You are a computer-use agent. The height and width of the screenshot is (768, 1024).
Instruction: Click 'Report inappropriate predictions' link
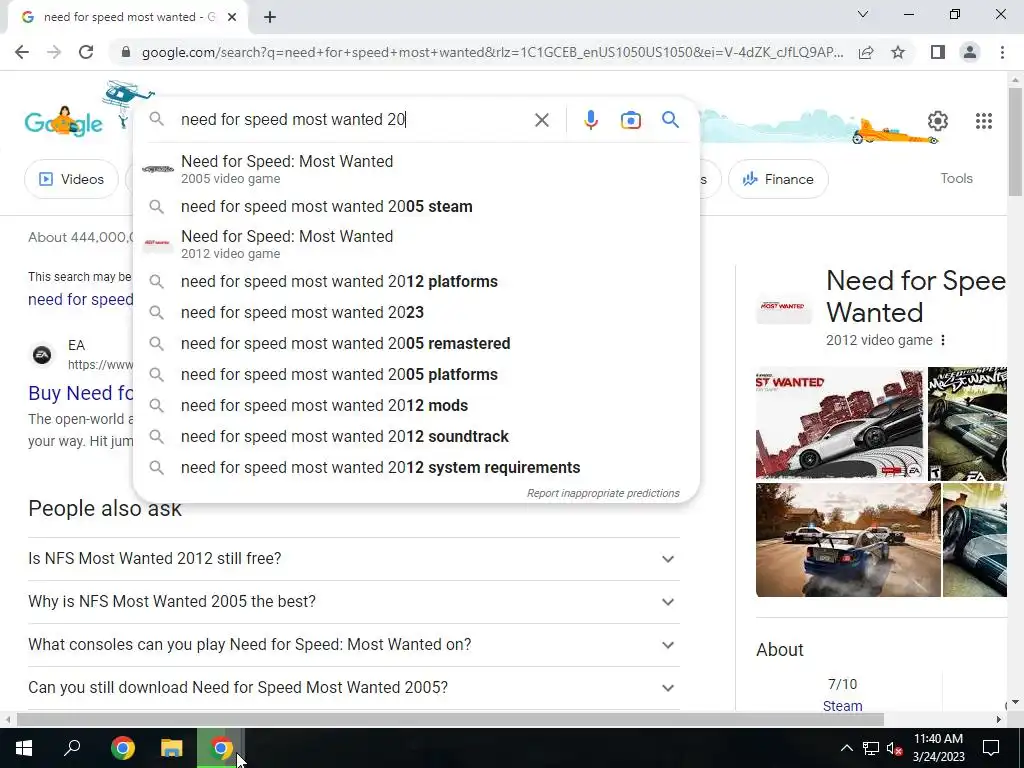pos(603,493)
